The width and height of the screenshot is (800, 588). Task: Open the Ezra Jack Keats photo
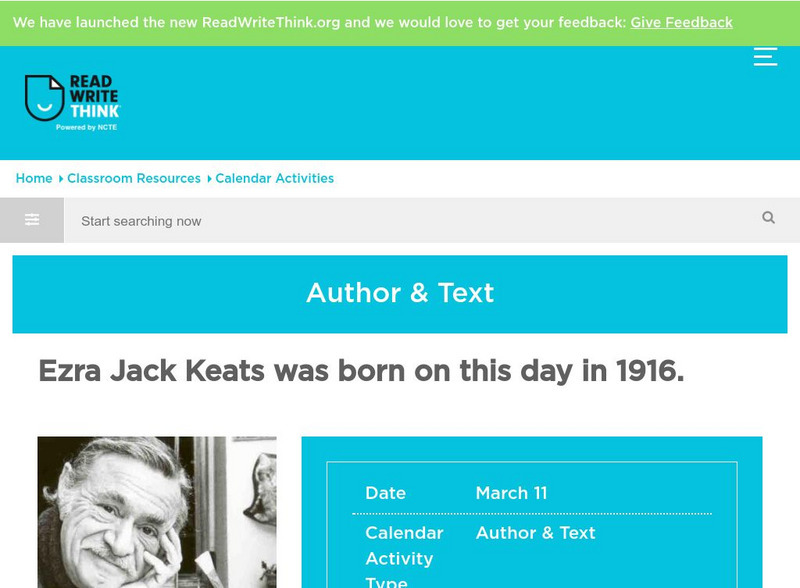[157, 512]
